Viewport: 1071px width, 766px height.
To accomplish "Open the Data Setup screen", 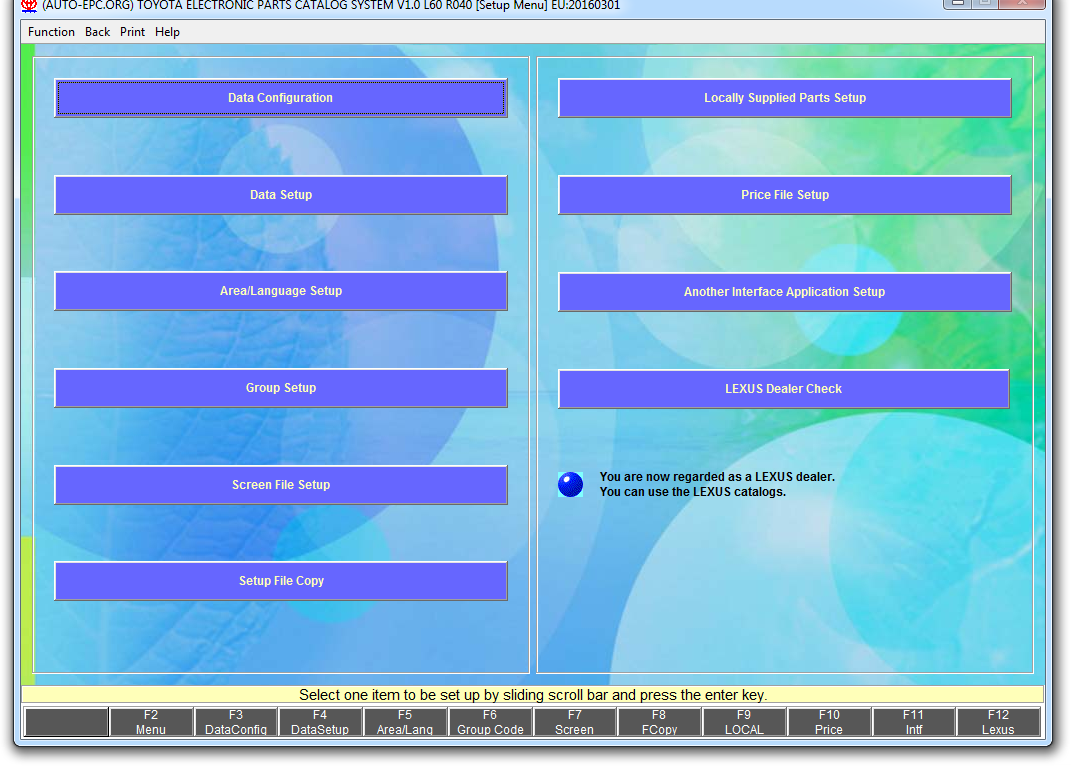I will (x=281, y=195).
